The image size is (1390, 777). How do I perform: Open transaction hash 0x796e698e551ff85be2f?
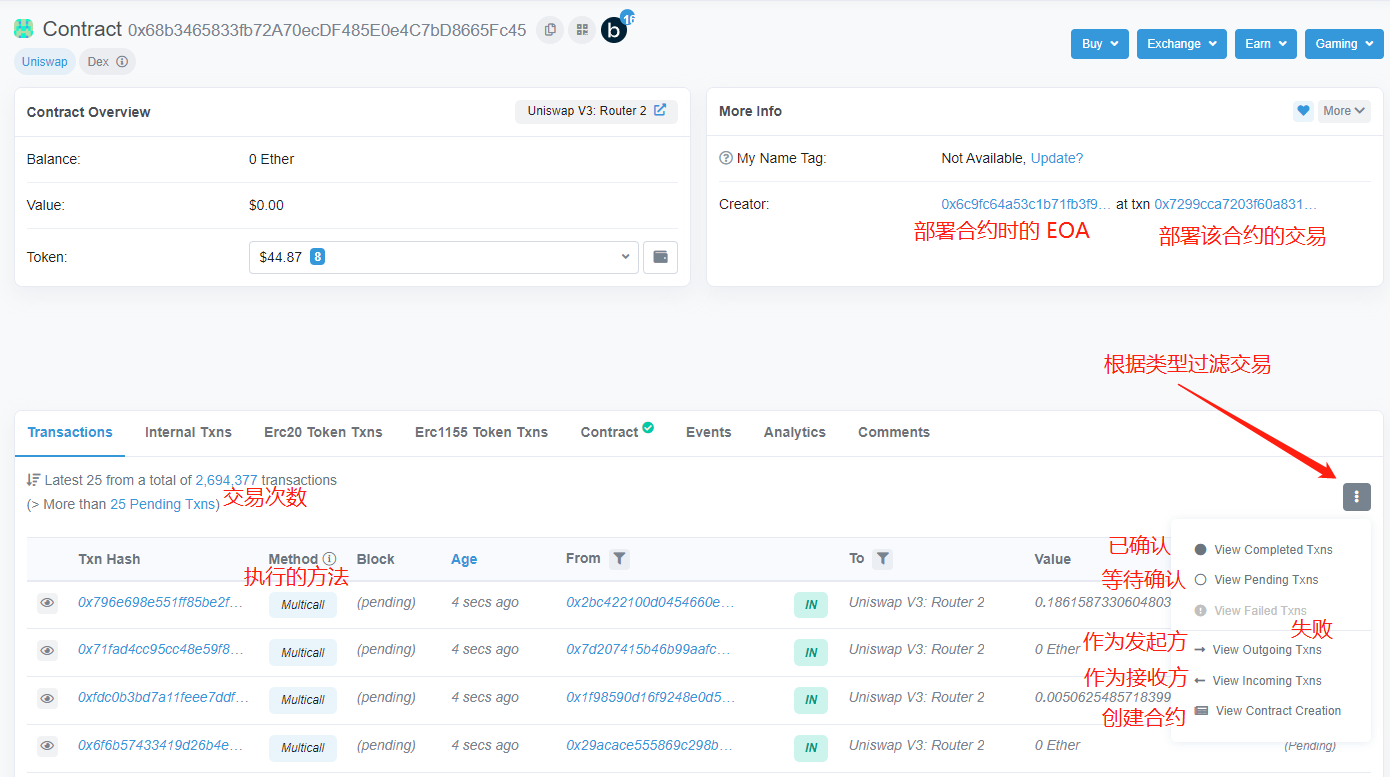point(161,603)
